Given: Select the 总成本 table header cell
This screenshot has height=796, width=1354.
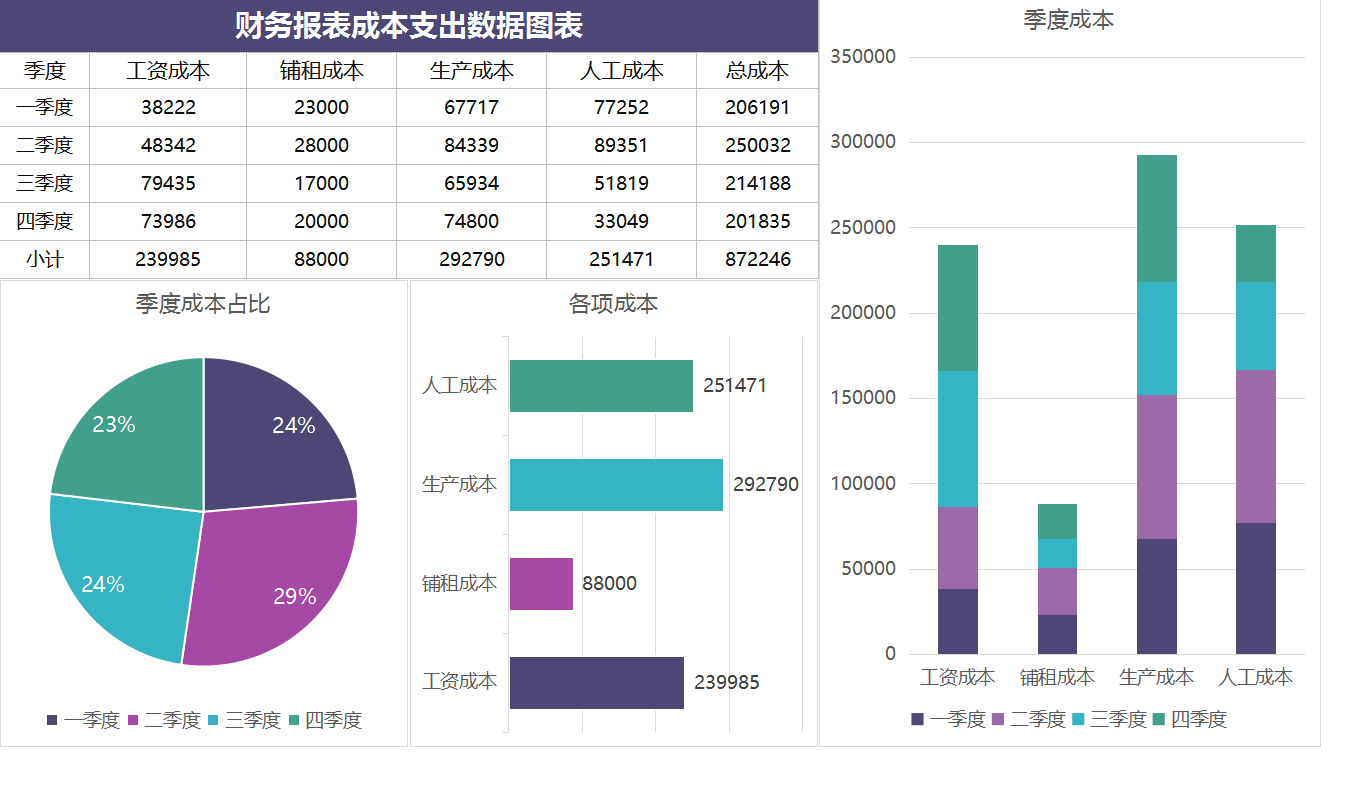Looking at the screenshot, I should pos(758,70).
